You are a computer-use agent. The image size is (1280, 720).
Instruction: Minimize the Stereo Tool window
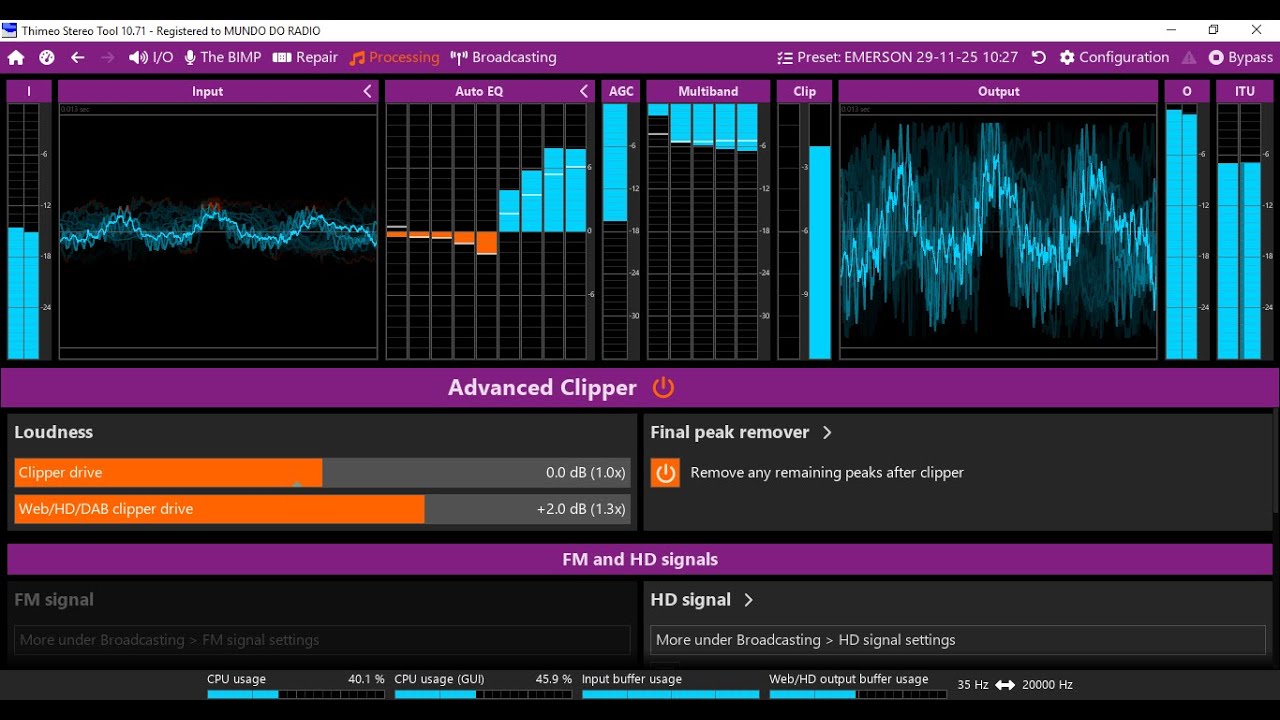pyautogui.click(x=1171, y=30)
